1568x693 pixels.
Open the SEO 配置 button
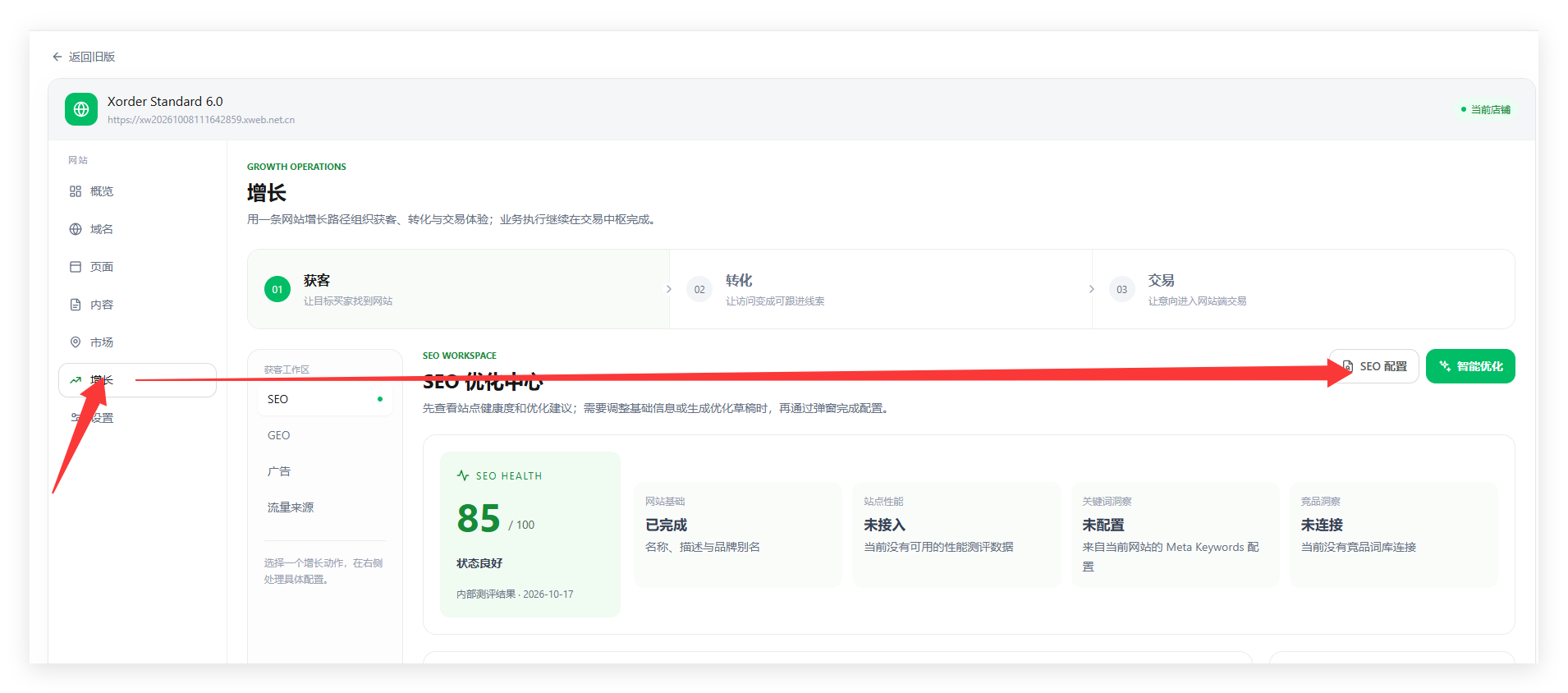1374,366
